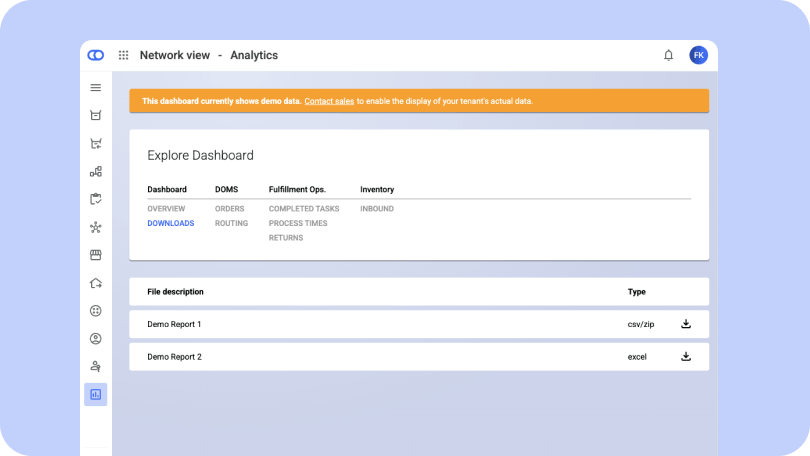Viewport: 810px width, 456px height.
Task: Click the csv/zip type value
Action: pos(641,324)
